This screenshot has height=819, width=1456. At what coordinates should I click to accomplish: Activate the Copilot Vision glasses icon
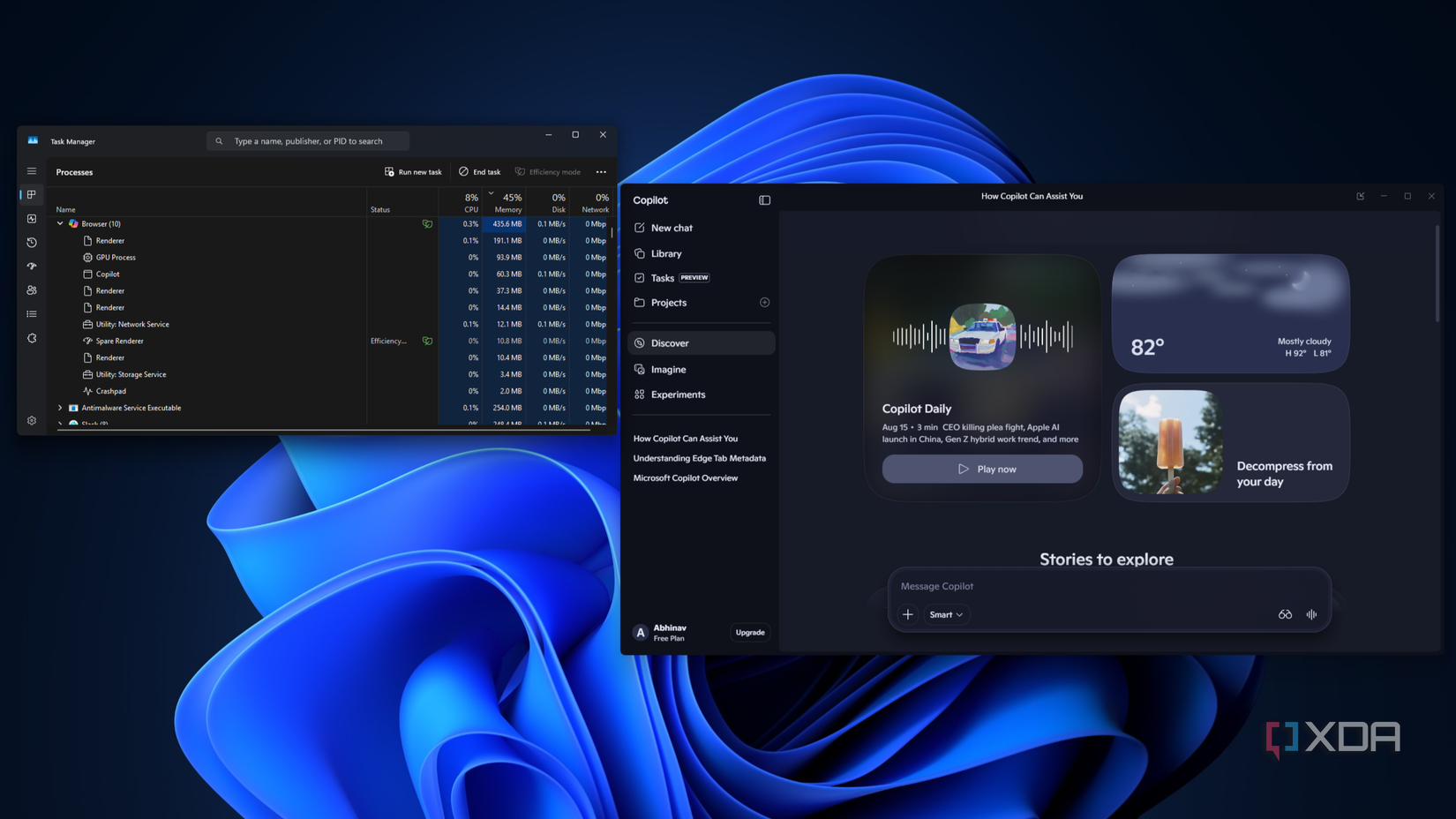[1285, 614]
